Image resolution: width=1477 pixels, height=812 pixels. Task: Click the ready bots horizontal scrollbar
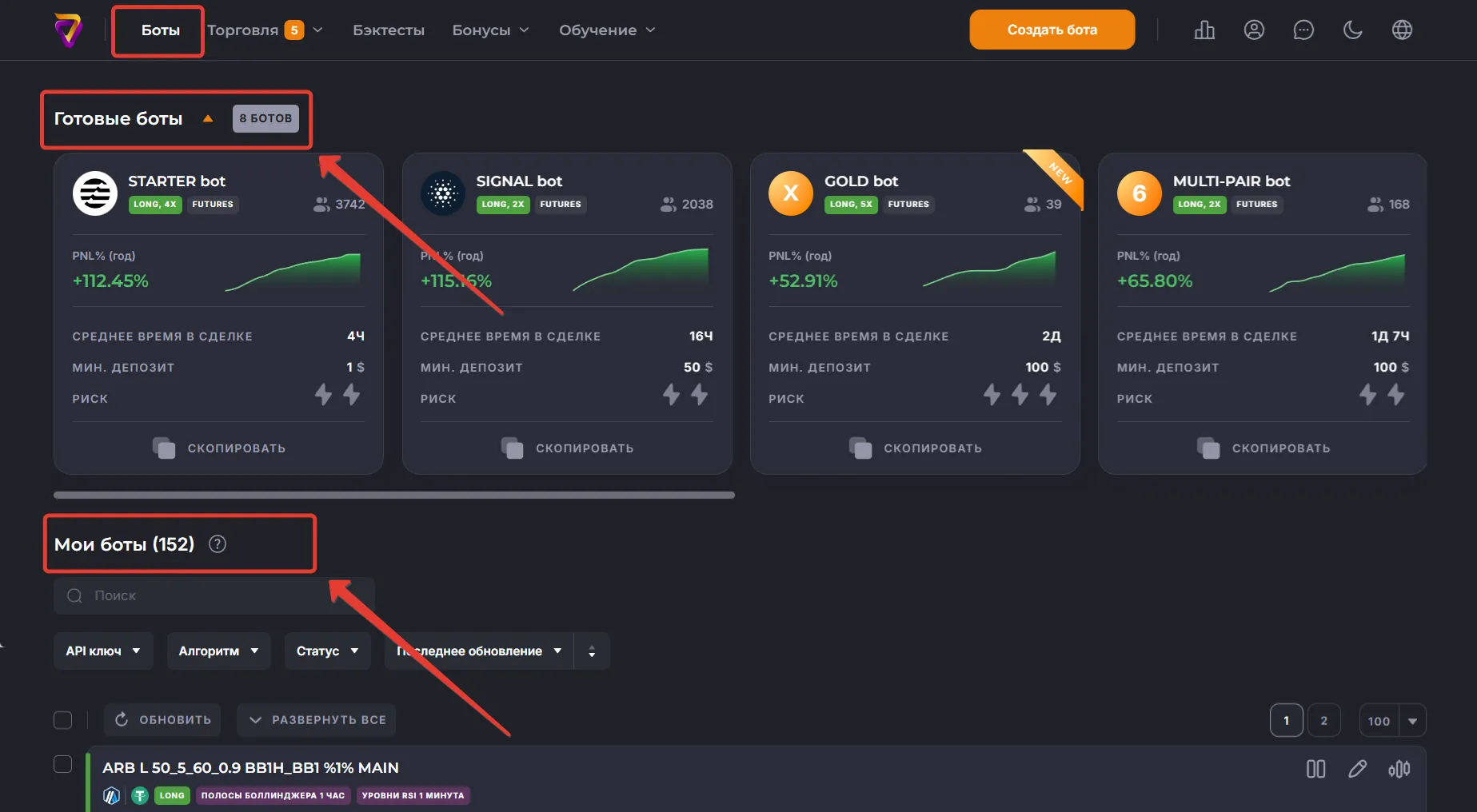(393, 496)
